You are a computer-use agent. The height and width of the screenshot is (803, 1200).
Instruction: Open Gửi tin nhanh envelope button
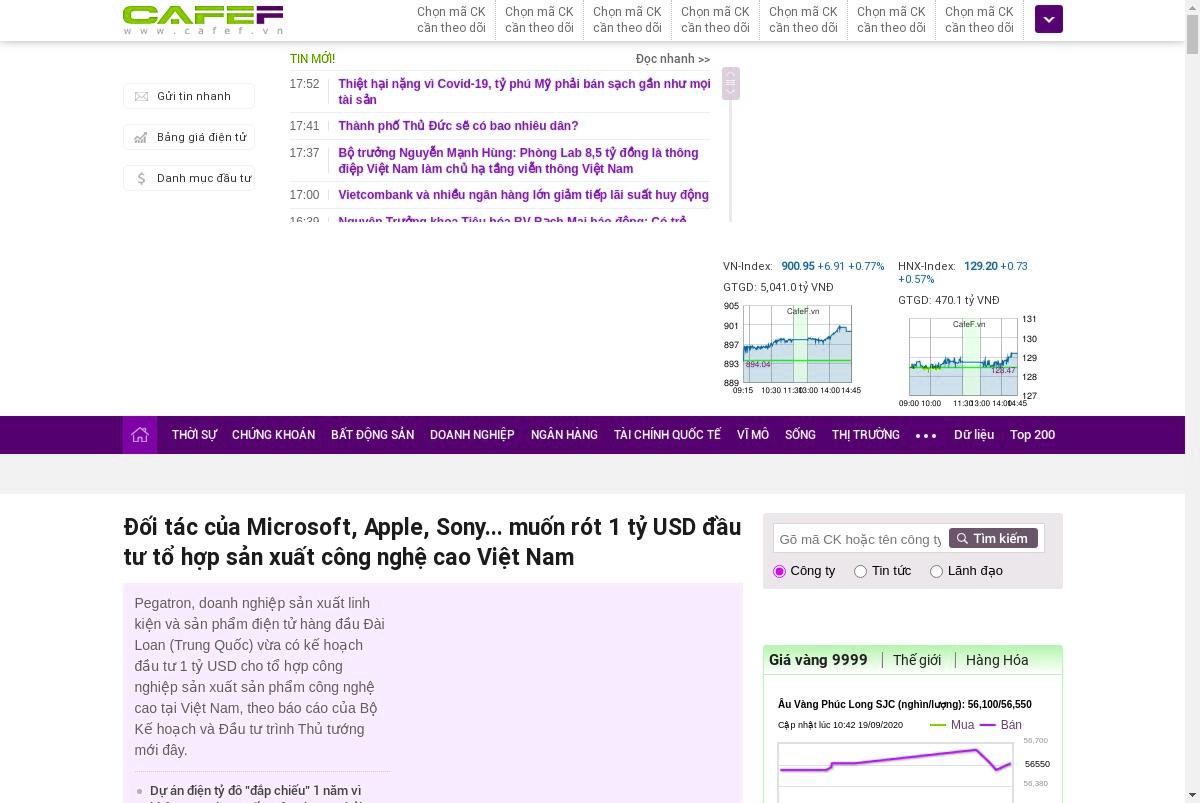(x=189, y=96)
